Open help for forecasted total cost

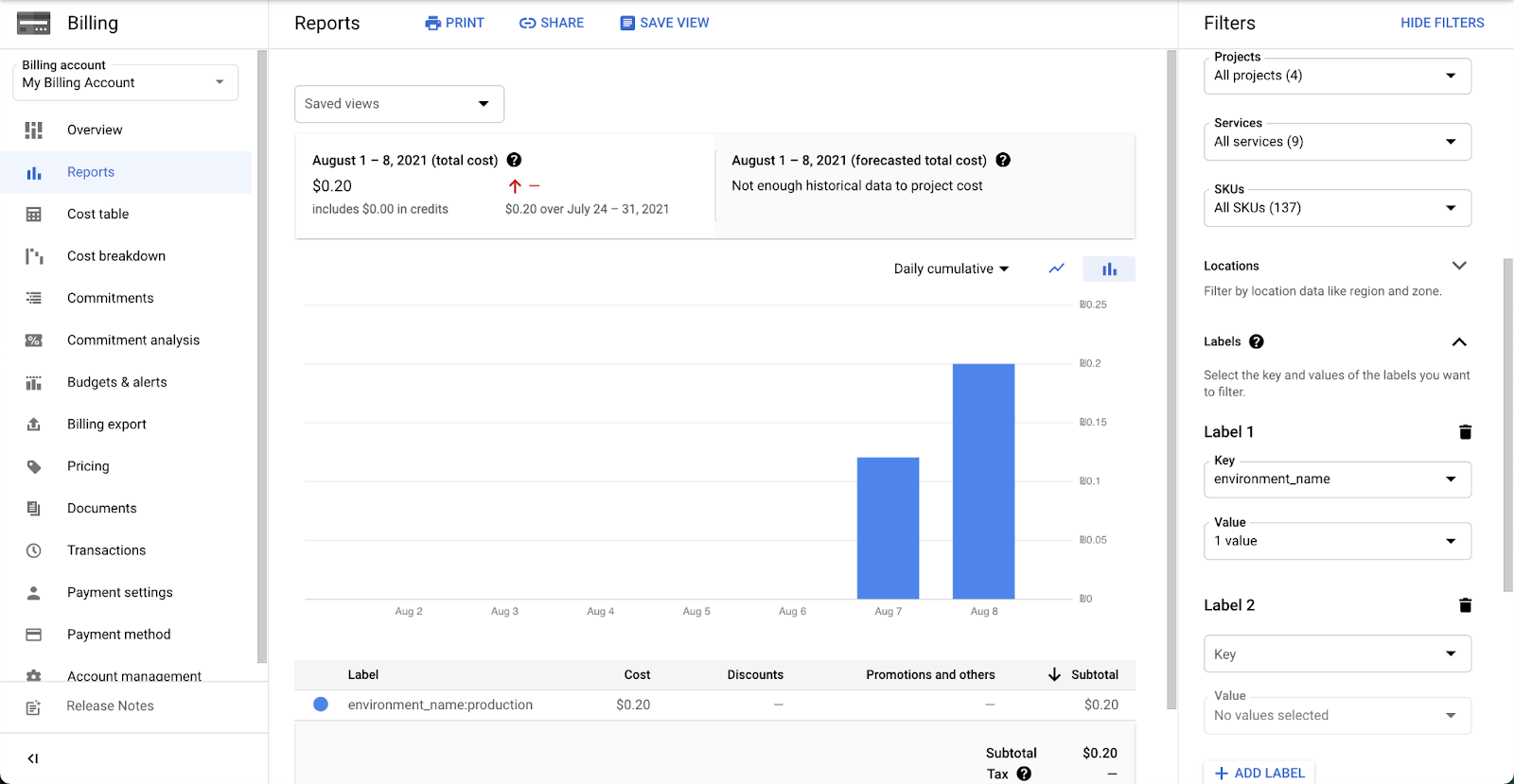coord(1003,161)
